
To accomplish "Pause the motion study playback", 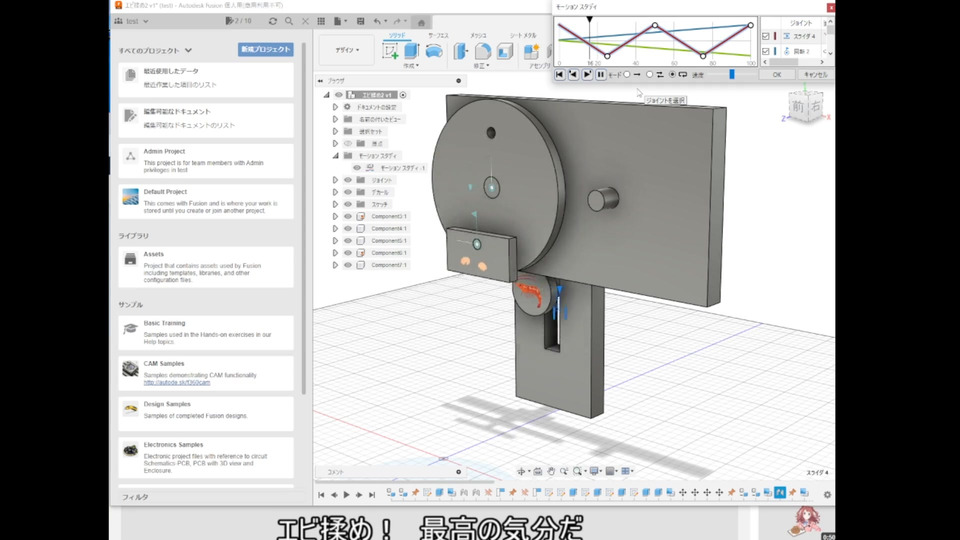I will pos(601,74).
